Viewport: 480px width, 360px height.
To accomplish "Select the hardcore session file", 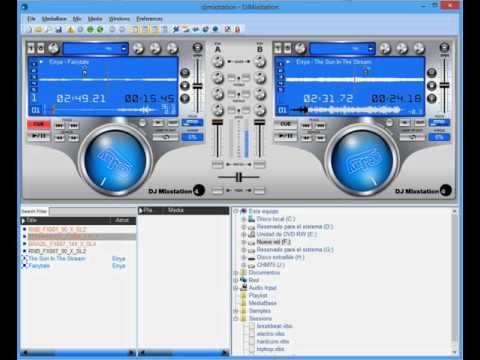I will (273, 341).
